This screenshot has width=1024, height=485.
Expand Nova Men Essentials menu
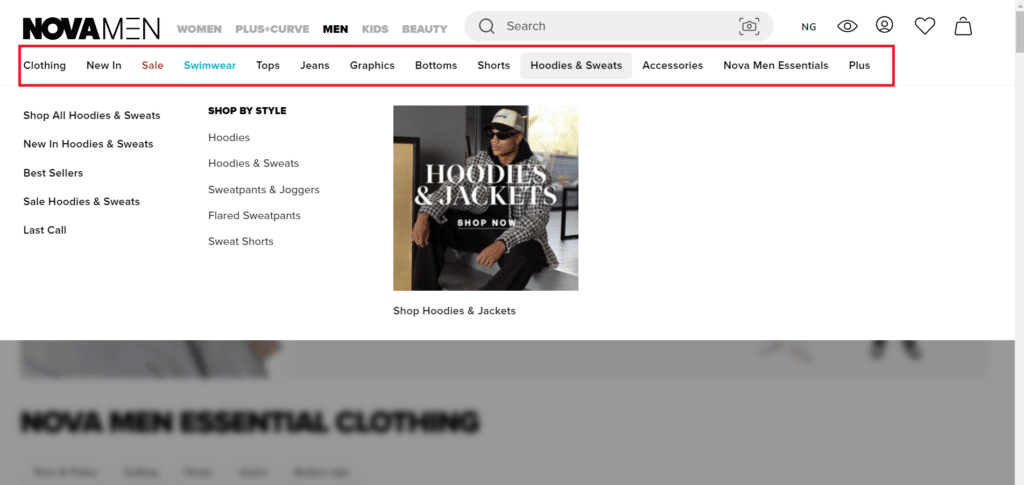[x=775, y=66]
